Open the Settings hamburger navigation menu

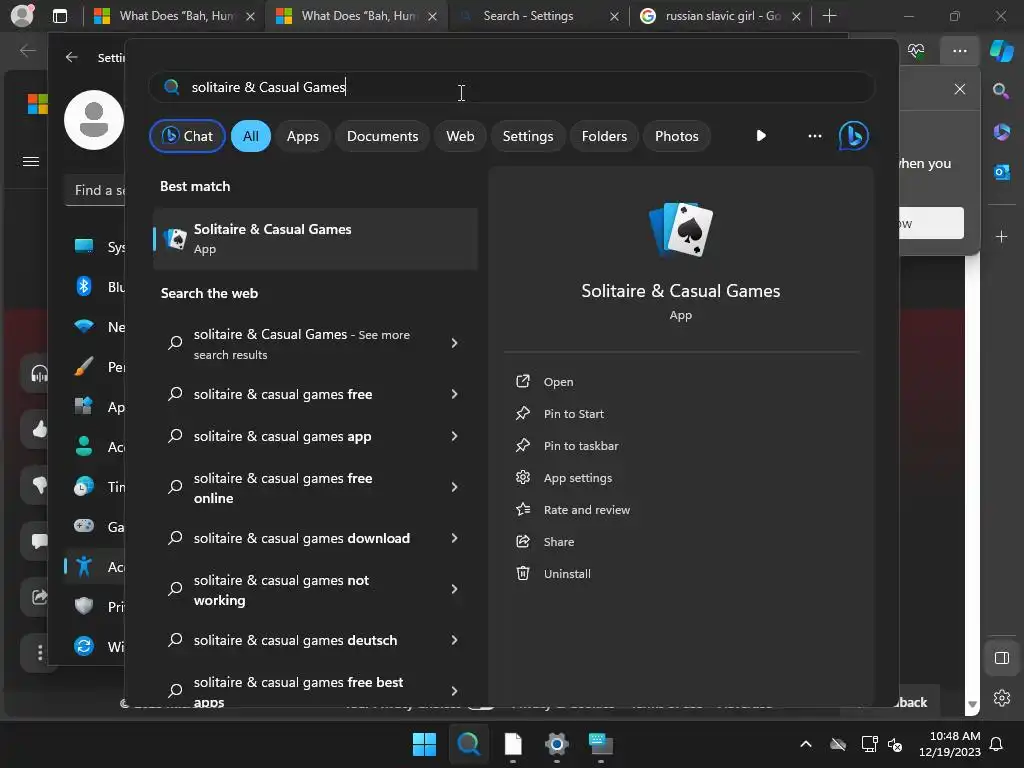31,161
